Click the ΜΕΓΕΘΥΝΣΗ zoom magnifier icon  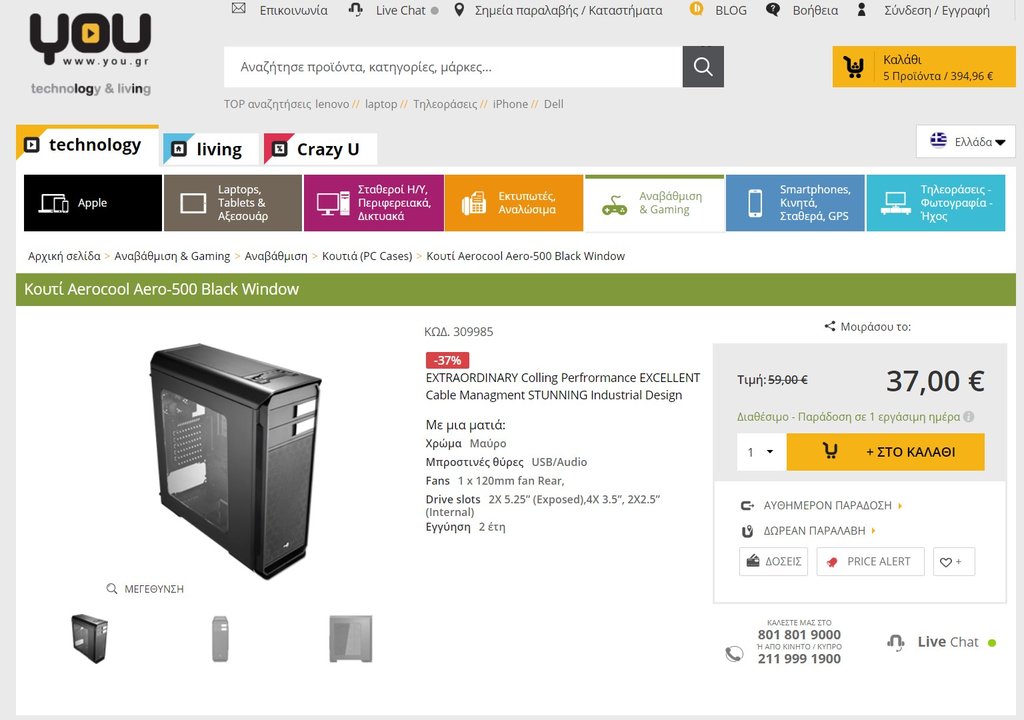click(112, 589)
